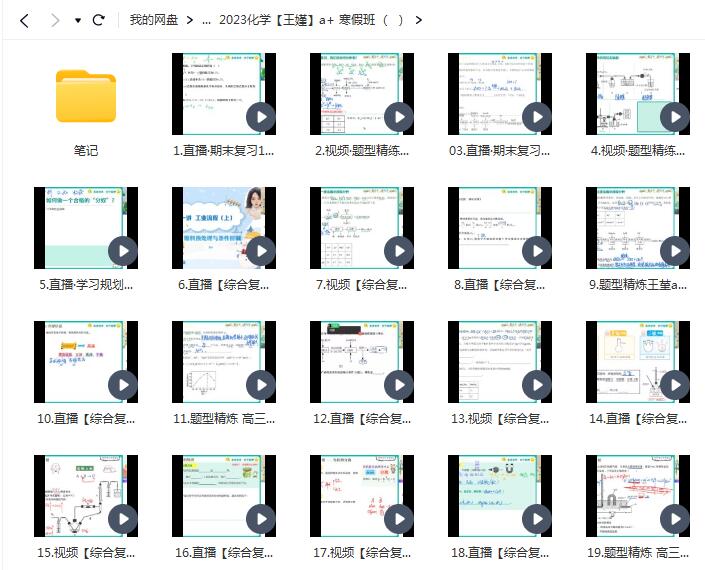
Task: Open the 笔记 folder
Action: pyautogui.click(x=86, y=96)
